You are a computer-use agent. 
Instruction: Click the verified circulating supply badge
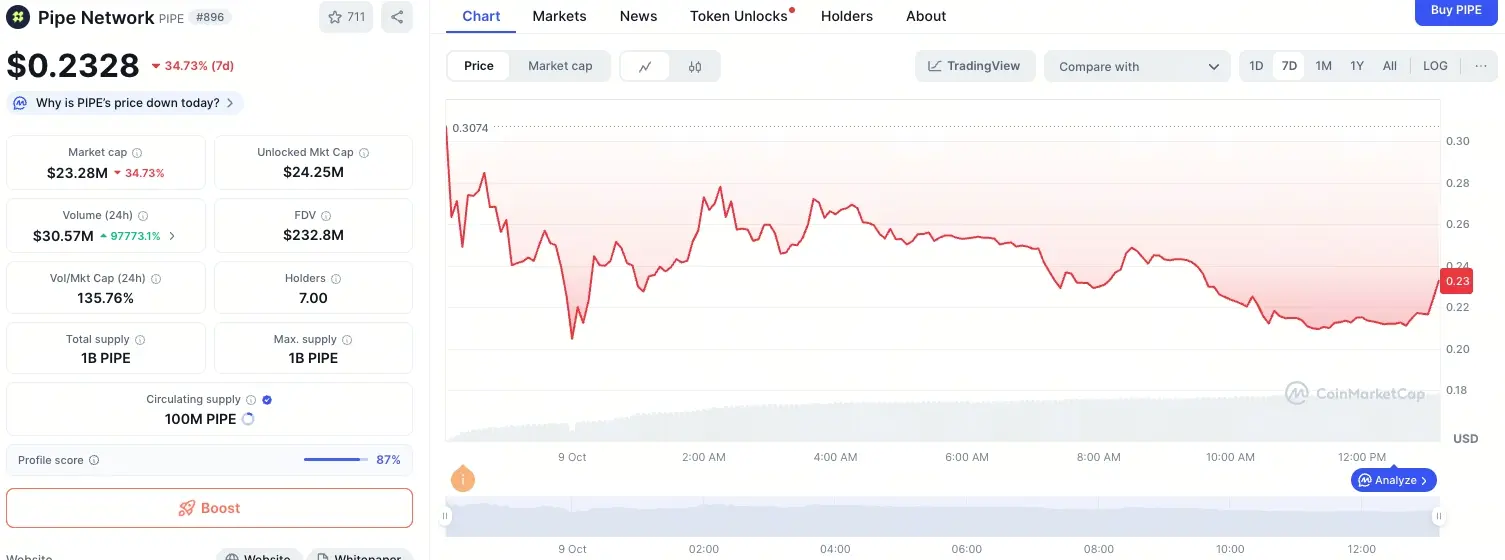coord(267,400)
